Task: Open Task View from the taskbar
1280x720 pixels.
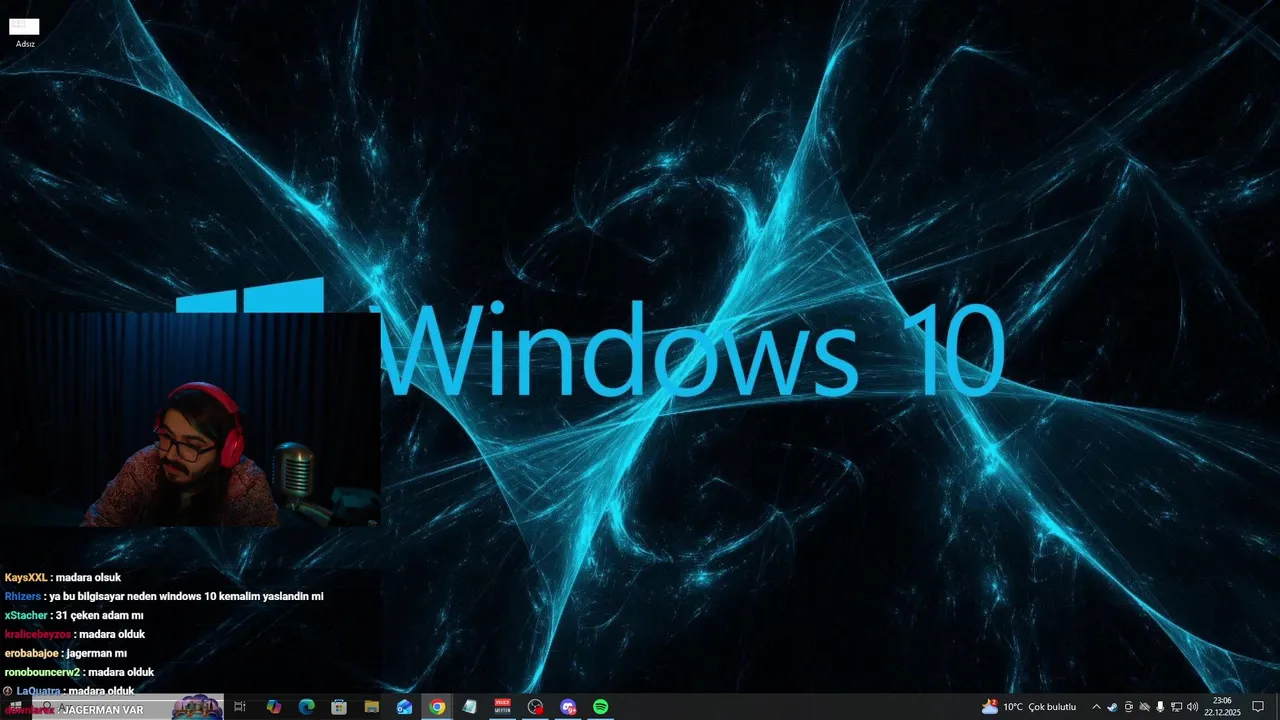Action: (240, 707)
